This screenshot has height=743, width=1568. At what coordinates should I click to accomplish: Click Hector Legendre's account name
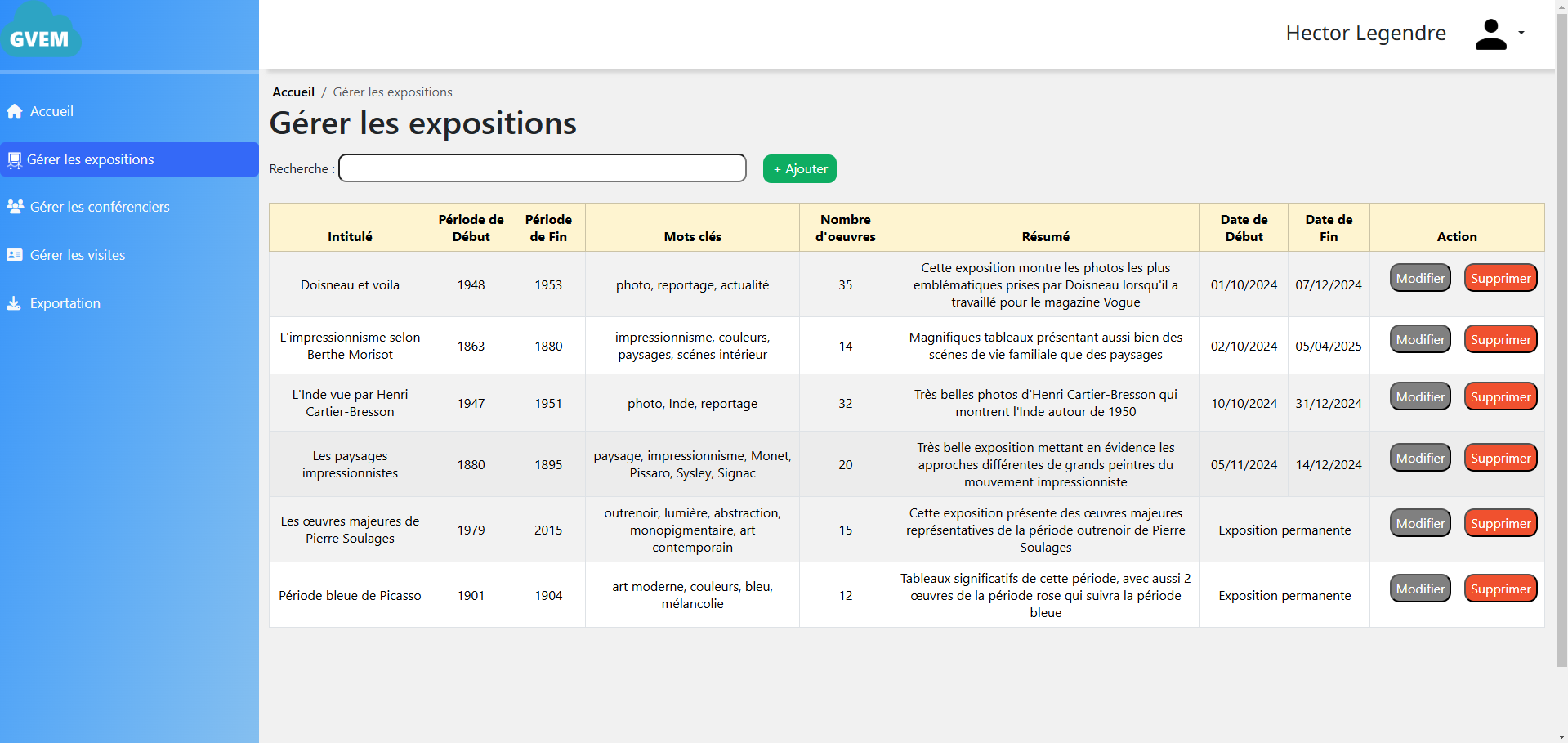click(x=1365, y=33)
